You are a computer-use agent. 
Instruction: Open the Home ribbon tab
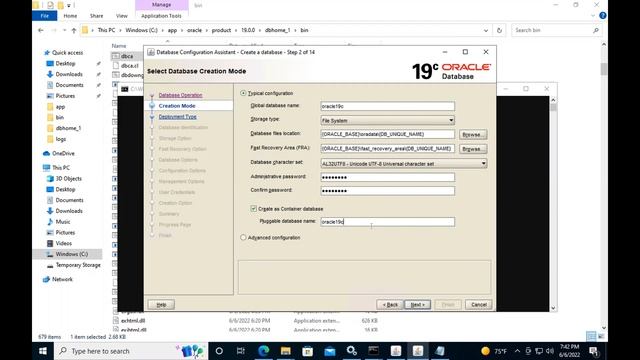(x=70, y=16)
